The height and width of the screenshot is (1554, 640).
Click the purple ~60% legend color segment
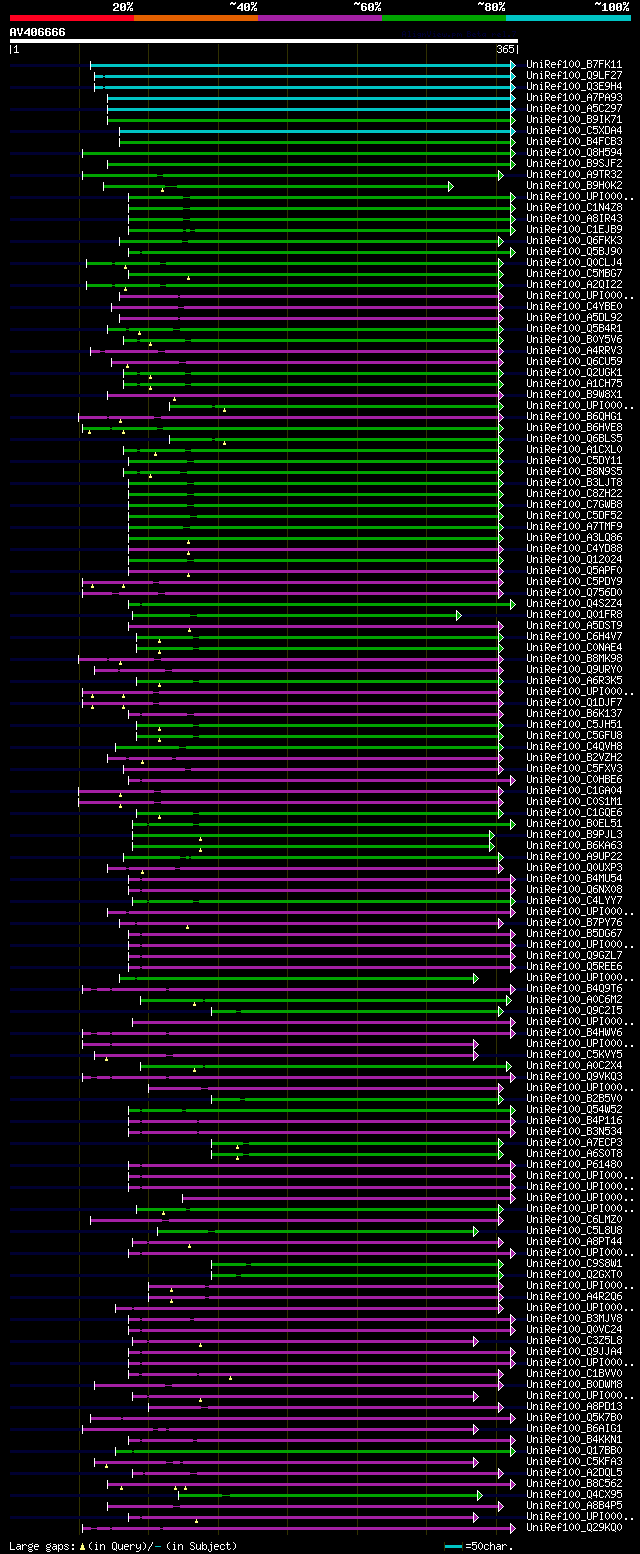[x=320, y=18]
